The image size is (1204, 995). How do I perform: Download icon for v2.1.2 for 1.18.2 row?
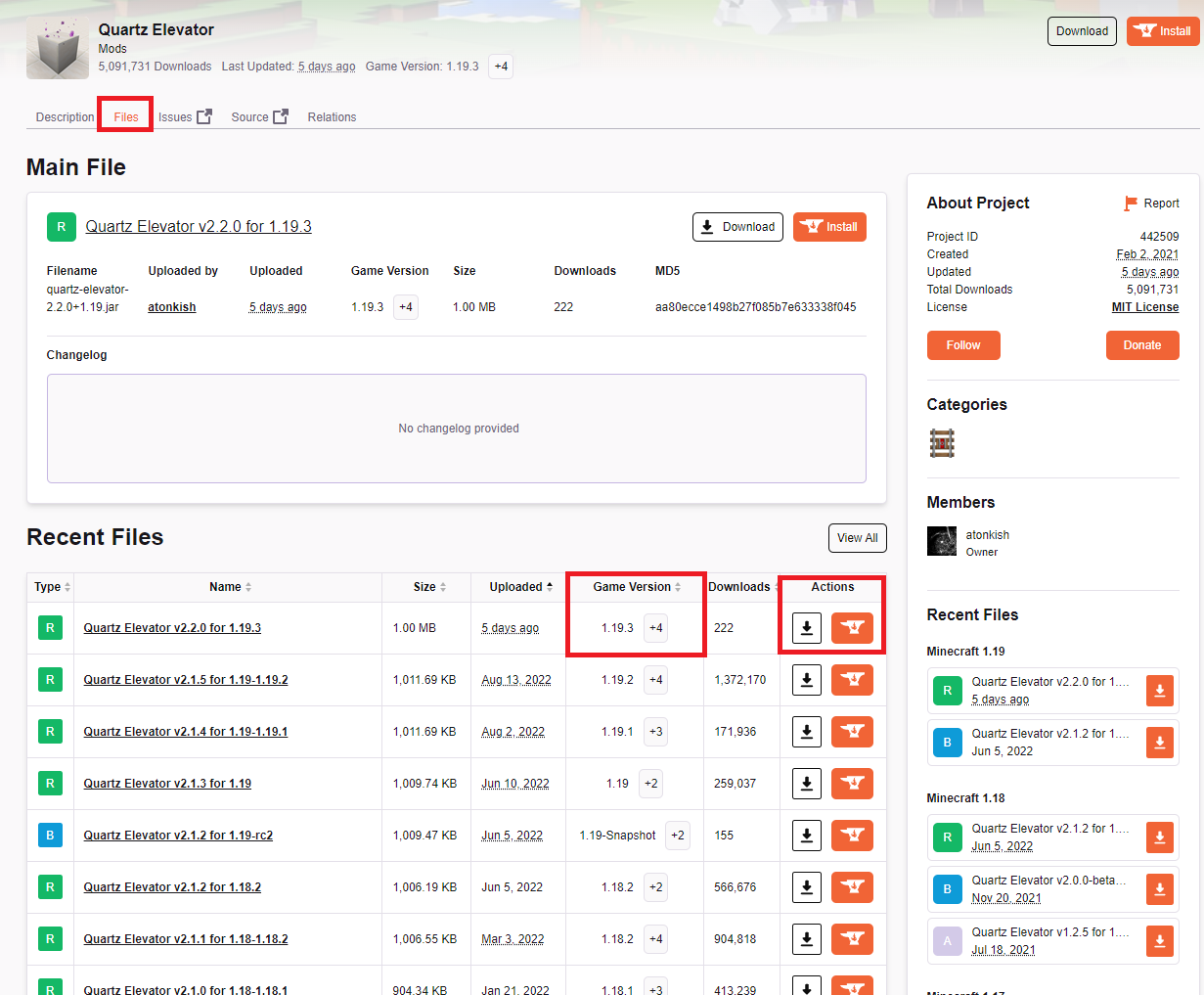coord(807,887)
